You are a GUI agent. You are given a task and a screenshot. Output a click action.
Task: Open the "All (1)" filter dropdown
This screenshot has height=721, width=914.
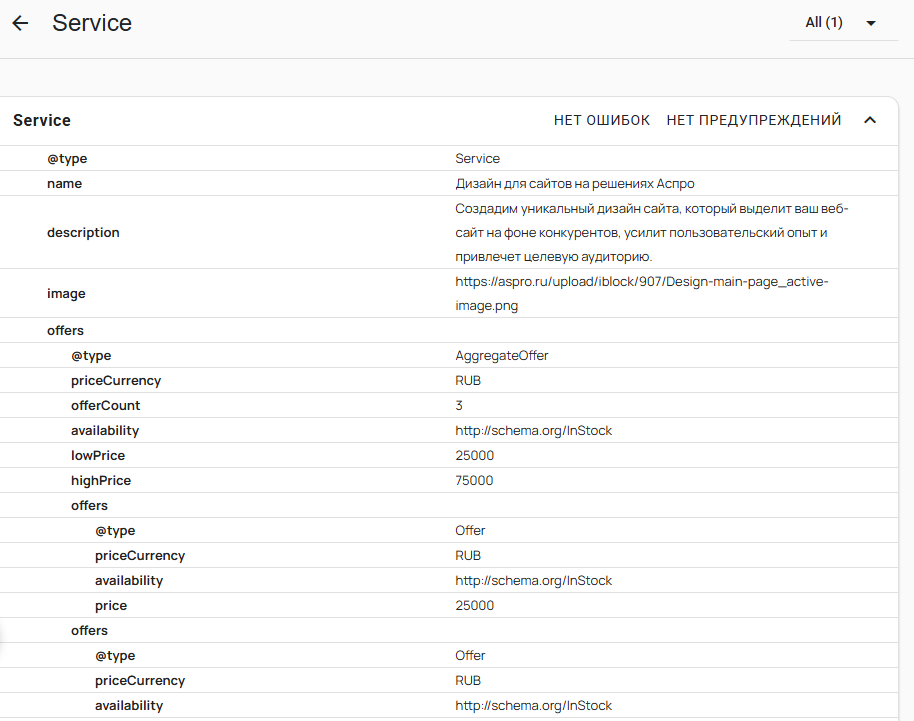coord(822,22)
